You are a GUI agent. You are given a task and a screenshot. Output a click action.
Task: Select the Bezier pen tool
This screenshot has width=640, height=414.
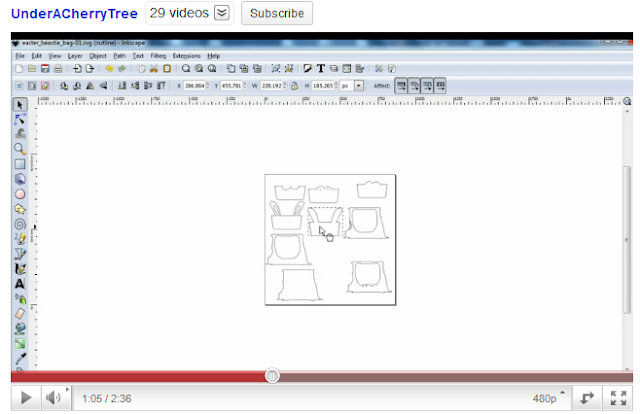click(x=20, y=254)
